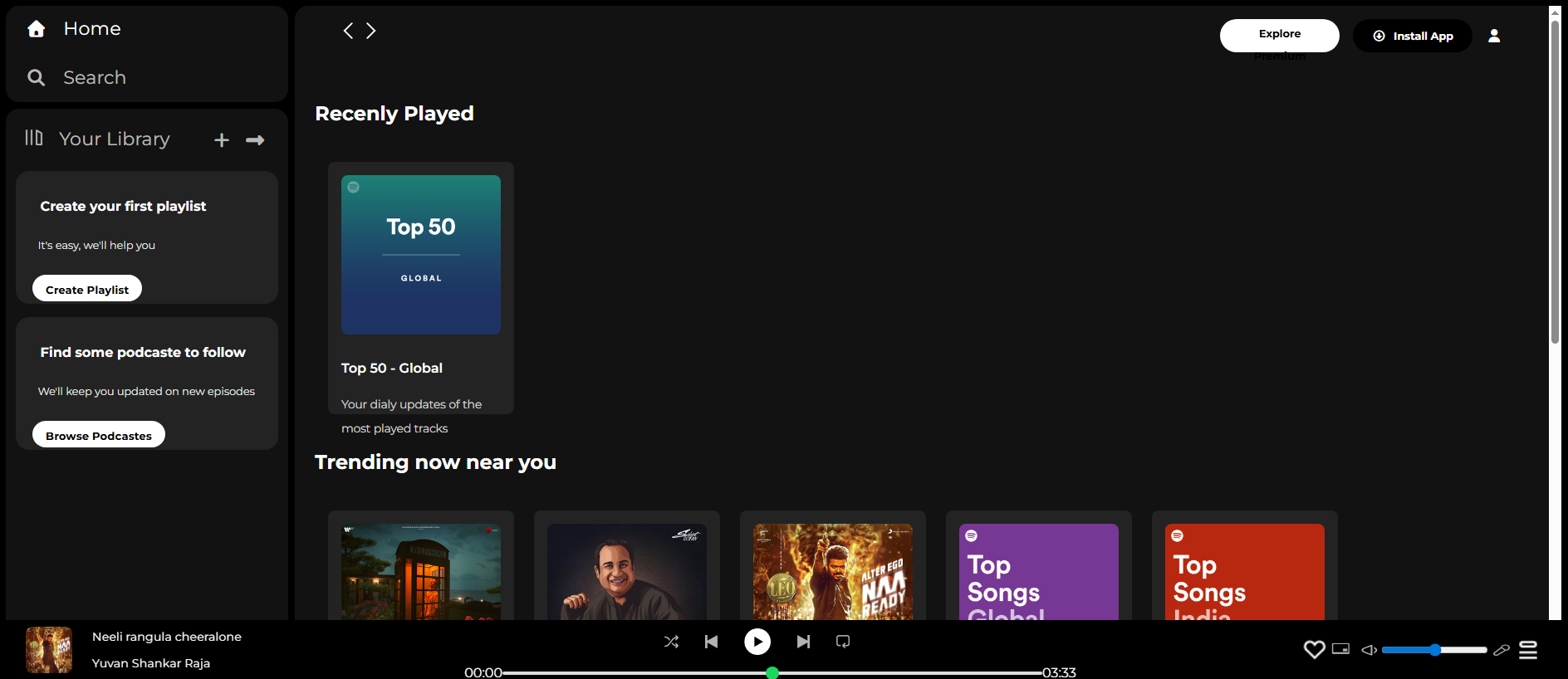Like the song with the heart icon
Viewport: 1568px width, 679px height.
click(1314, 649)
